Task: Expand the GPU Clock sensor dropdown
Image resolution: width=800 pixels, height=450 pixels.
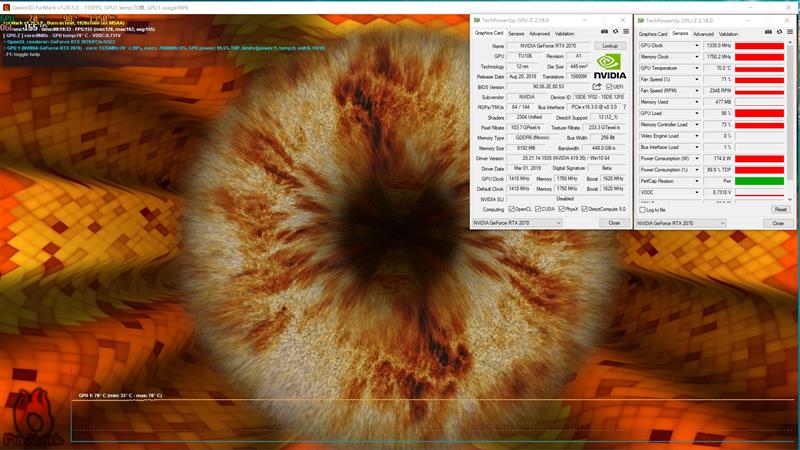Action: coord(698,45)
